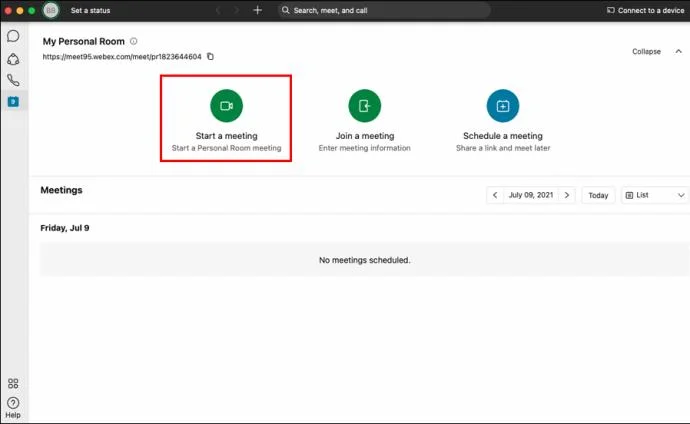The height and width of the screenshot is (424, 690).
Task: Open the Teams icon in sidebar
Action: [x=13, y=58]
